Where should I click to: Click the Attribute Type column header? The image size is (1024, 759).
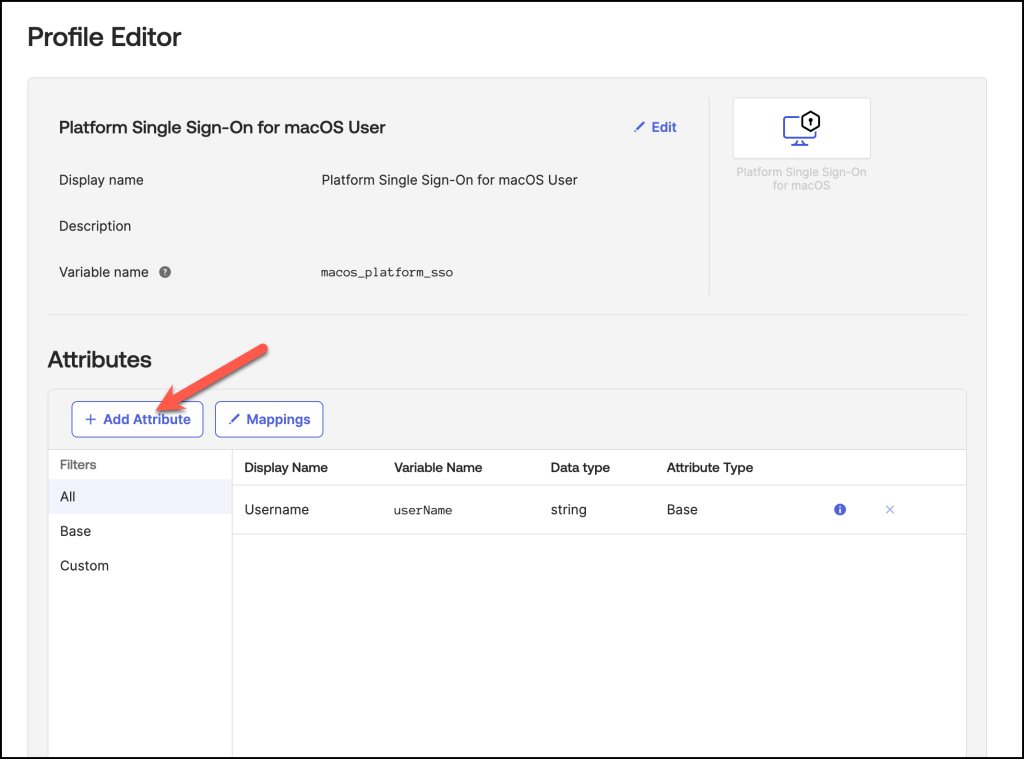tap(710, 468)
